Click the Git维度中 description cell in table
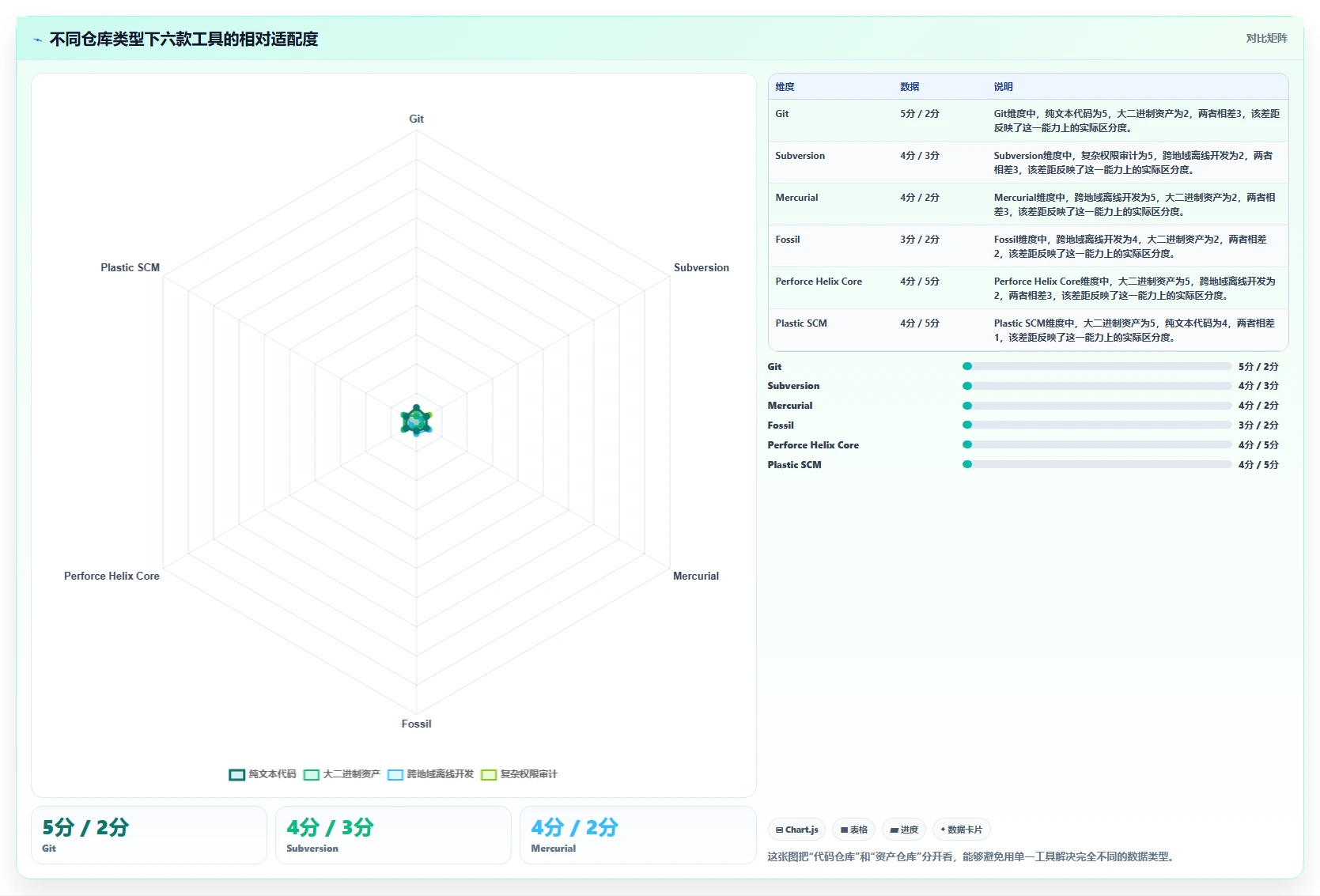Viewport: 1320px width, 896px height. (1137, 120)
